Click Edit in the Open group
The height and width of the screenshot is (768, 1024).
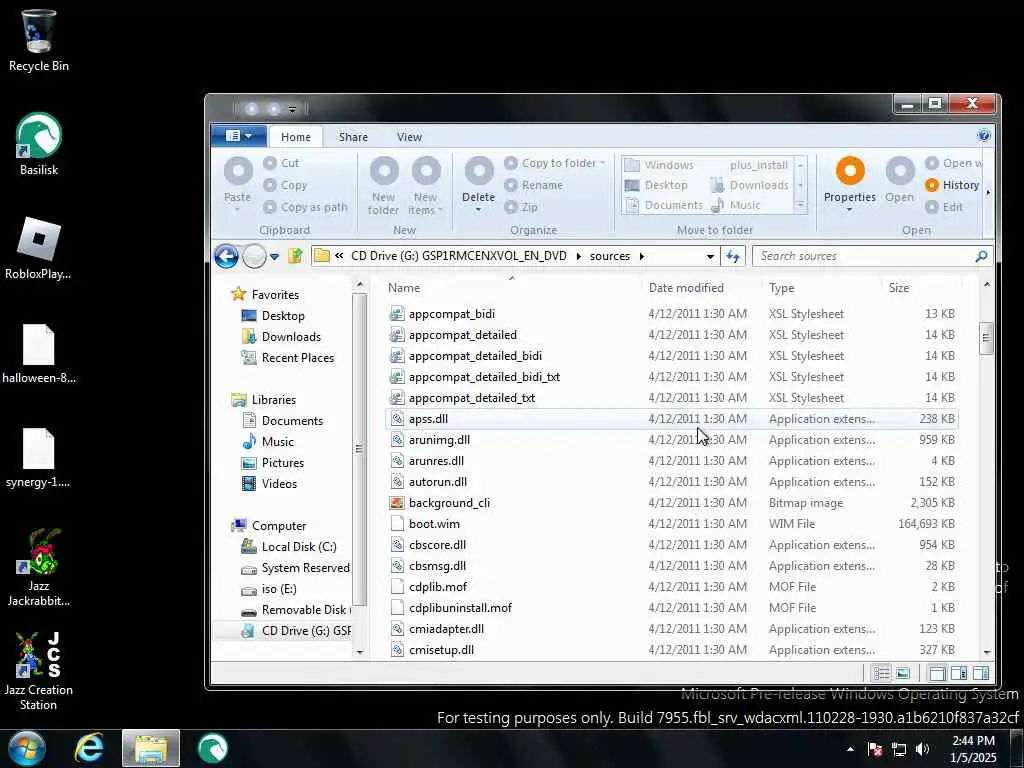(944, 207)
